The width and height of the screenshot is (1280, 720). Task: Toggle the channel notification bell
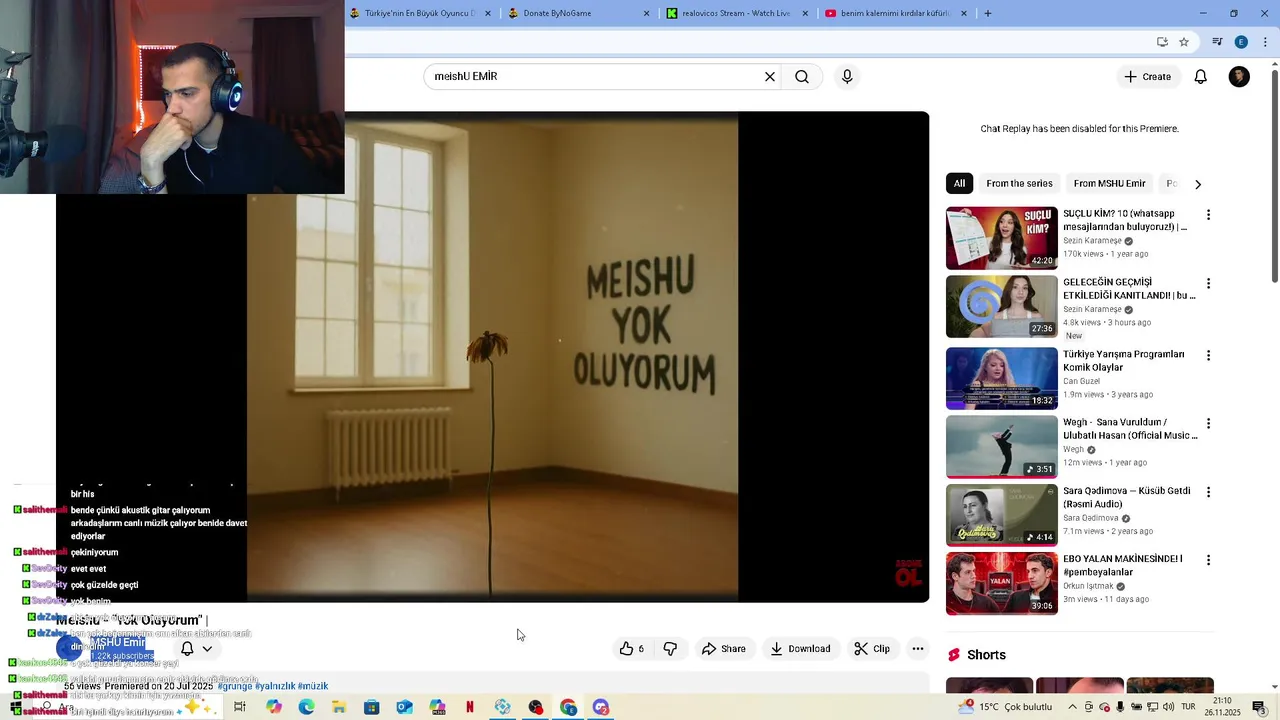click(x=187, y=648)
